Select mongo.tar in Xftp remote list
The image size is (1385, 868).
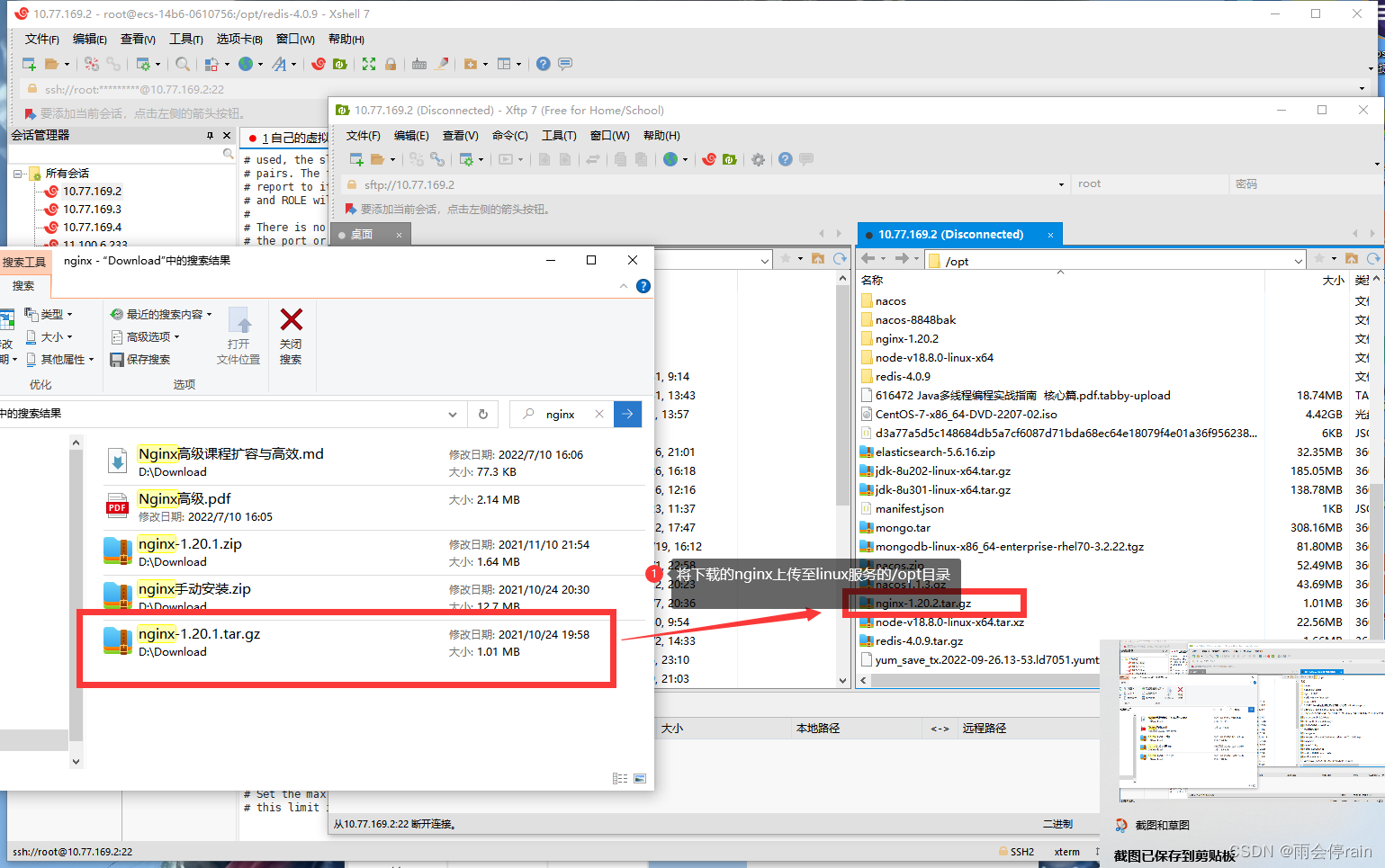point(903,528)
